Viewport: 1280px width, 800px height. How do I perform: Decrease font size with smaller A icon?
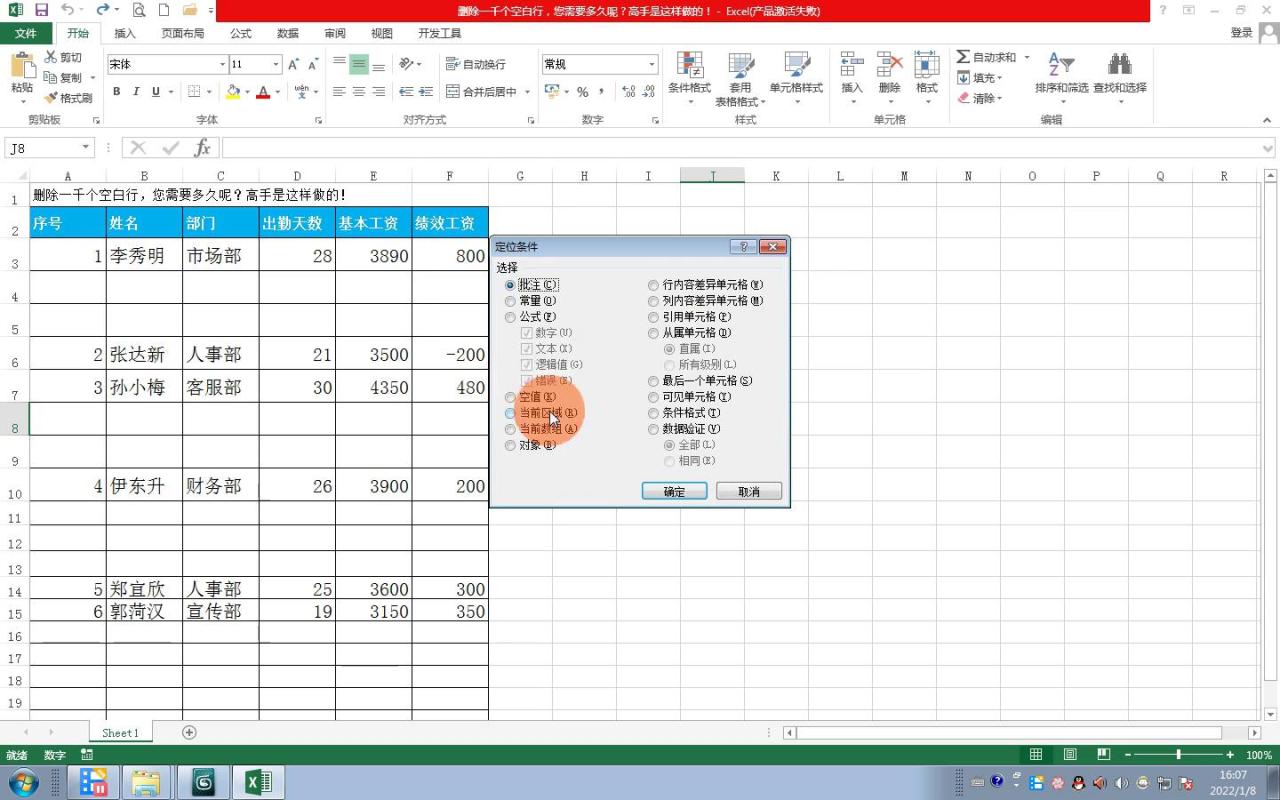[x=313, y=64]
